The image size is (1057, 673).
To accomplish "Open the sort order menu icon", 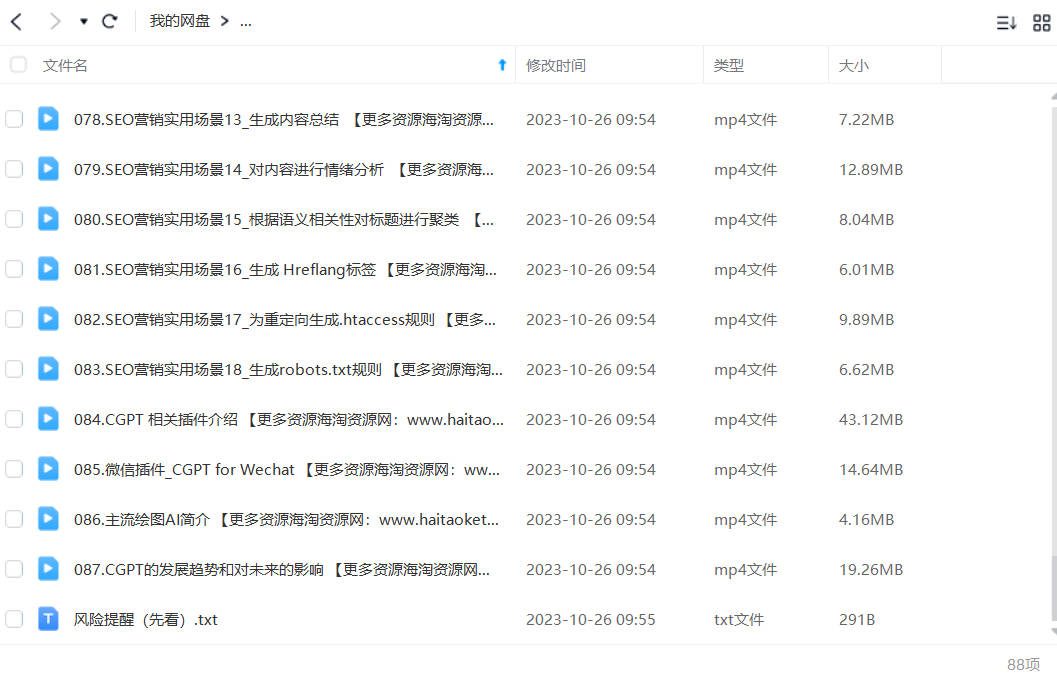I will coord(1006,23).
